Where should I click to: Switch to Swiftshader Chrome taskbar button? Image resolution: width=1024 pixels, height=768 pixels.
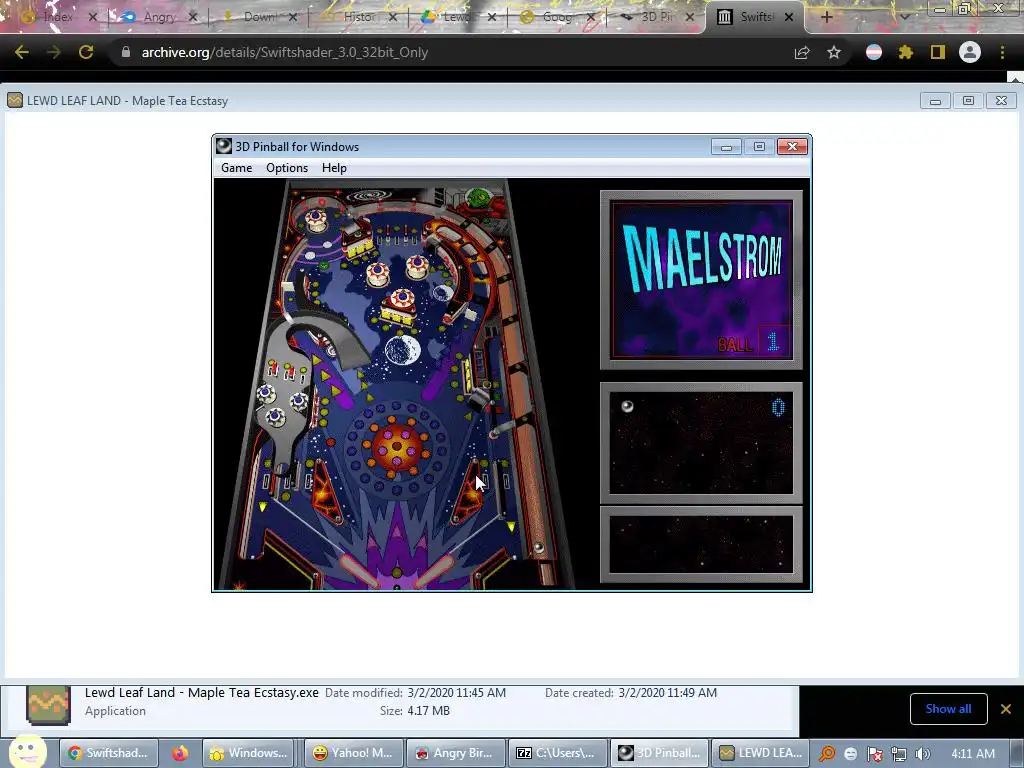[108, 753]
